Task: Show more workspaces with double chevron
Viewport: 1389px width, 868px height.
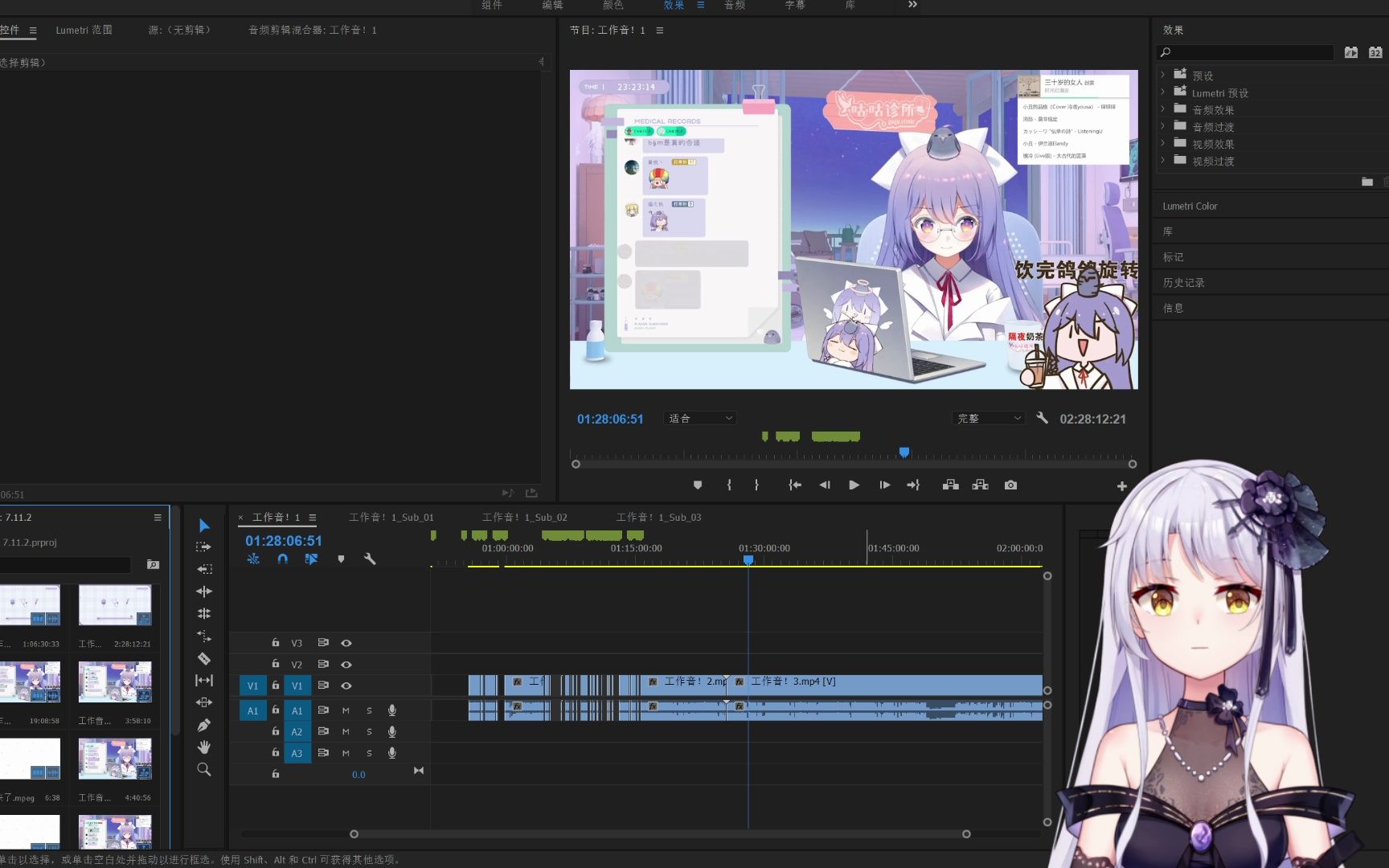Action: (x=912, y=5)
